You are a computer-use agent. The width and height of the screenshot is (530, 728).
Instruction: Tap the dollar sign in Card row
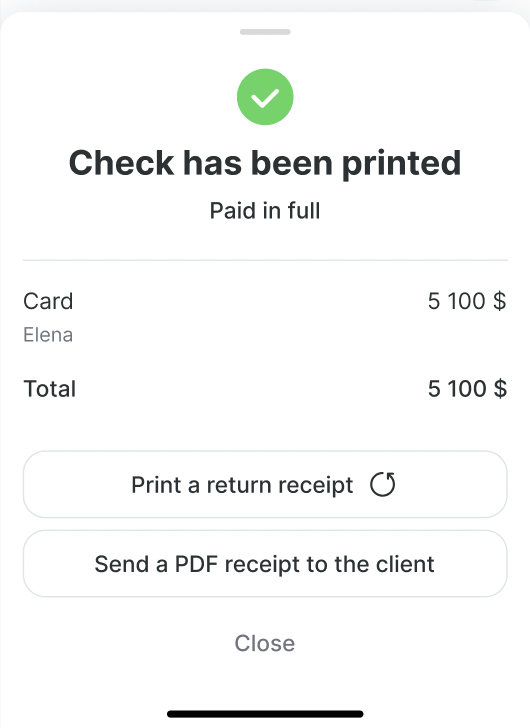point(500,301)
